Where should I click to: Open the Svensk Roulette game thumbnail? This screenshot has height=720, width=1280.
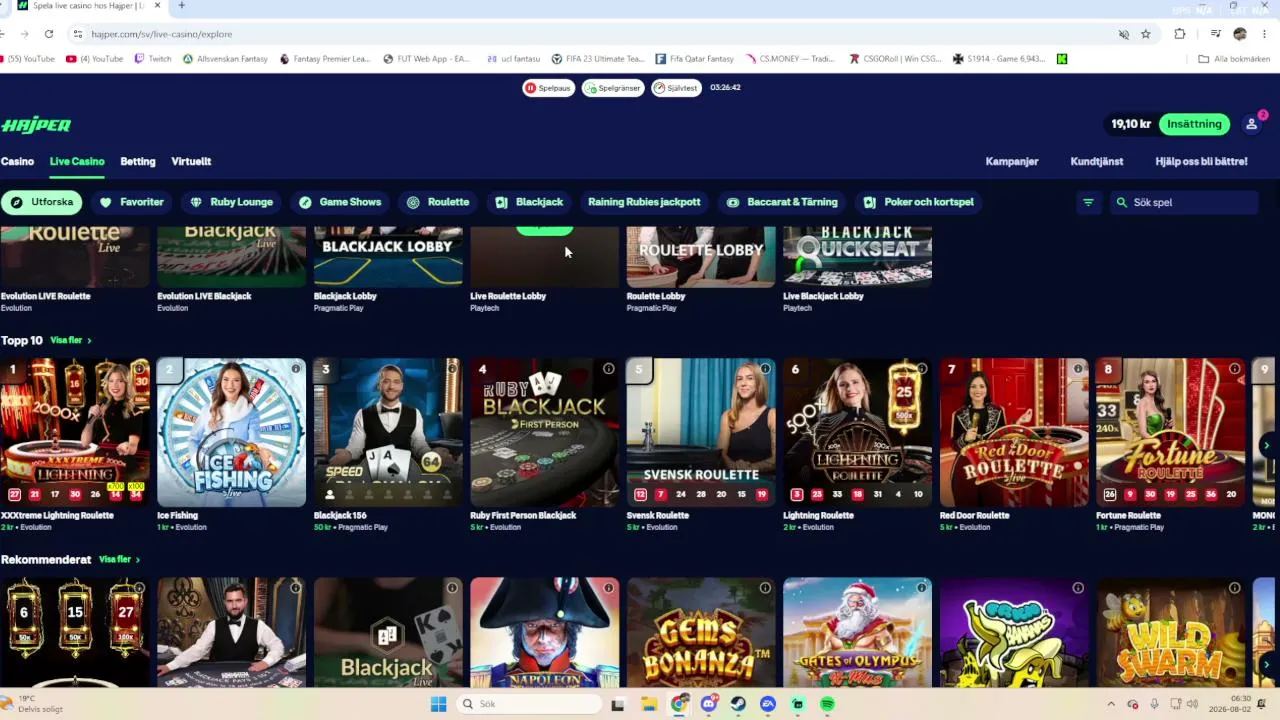[x=701, y=432]
